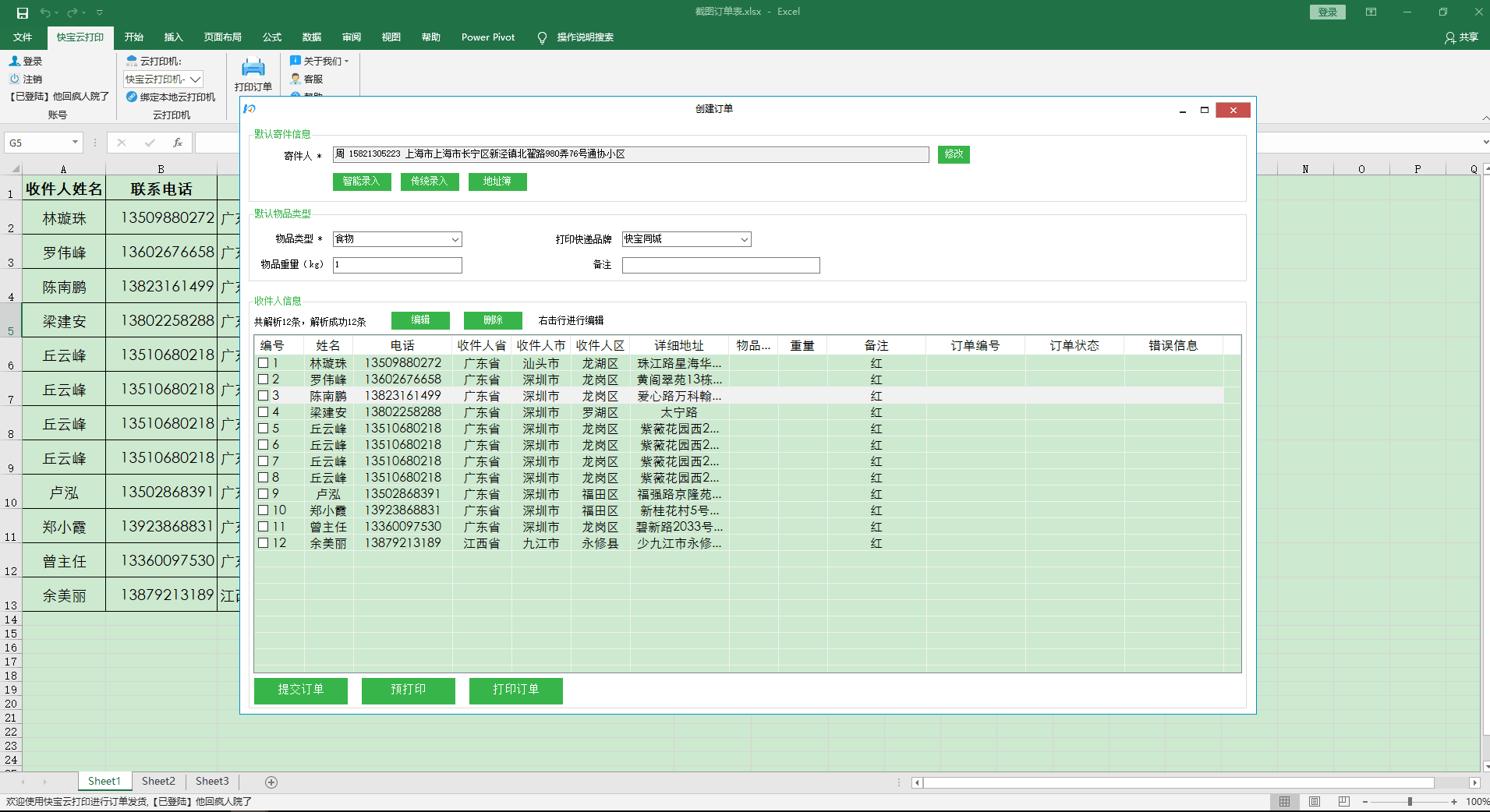Click the Redo arrow icon
Image resolution: width=1490 pixels, height=812 pixels.
click(x=72, y=12)
